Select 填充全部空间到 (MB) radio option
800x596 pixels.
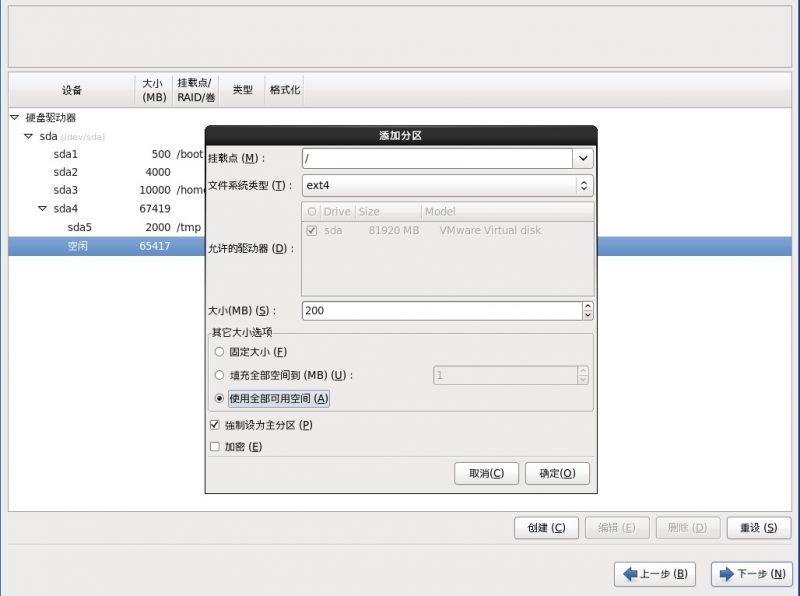coord(220,375)
